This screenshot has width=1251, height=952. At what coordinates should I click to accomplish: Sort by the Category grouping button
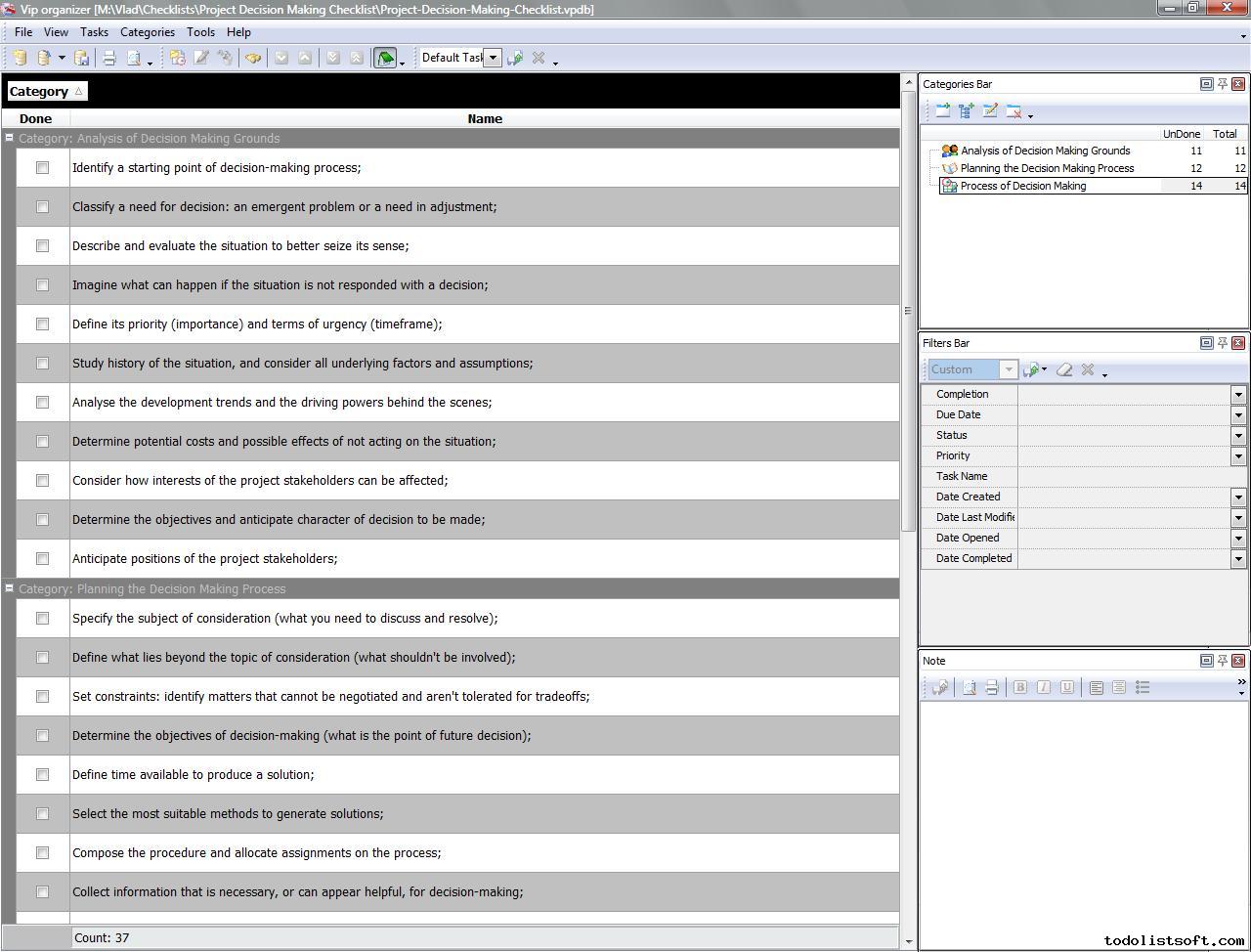click(46, 92)
